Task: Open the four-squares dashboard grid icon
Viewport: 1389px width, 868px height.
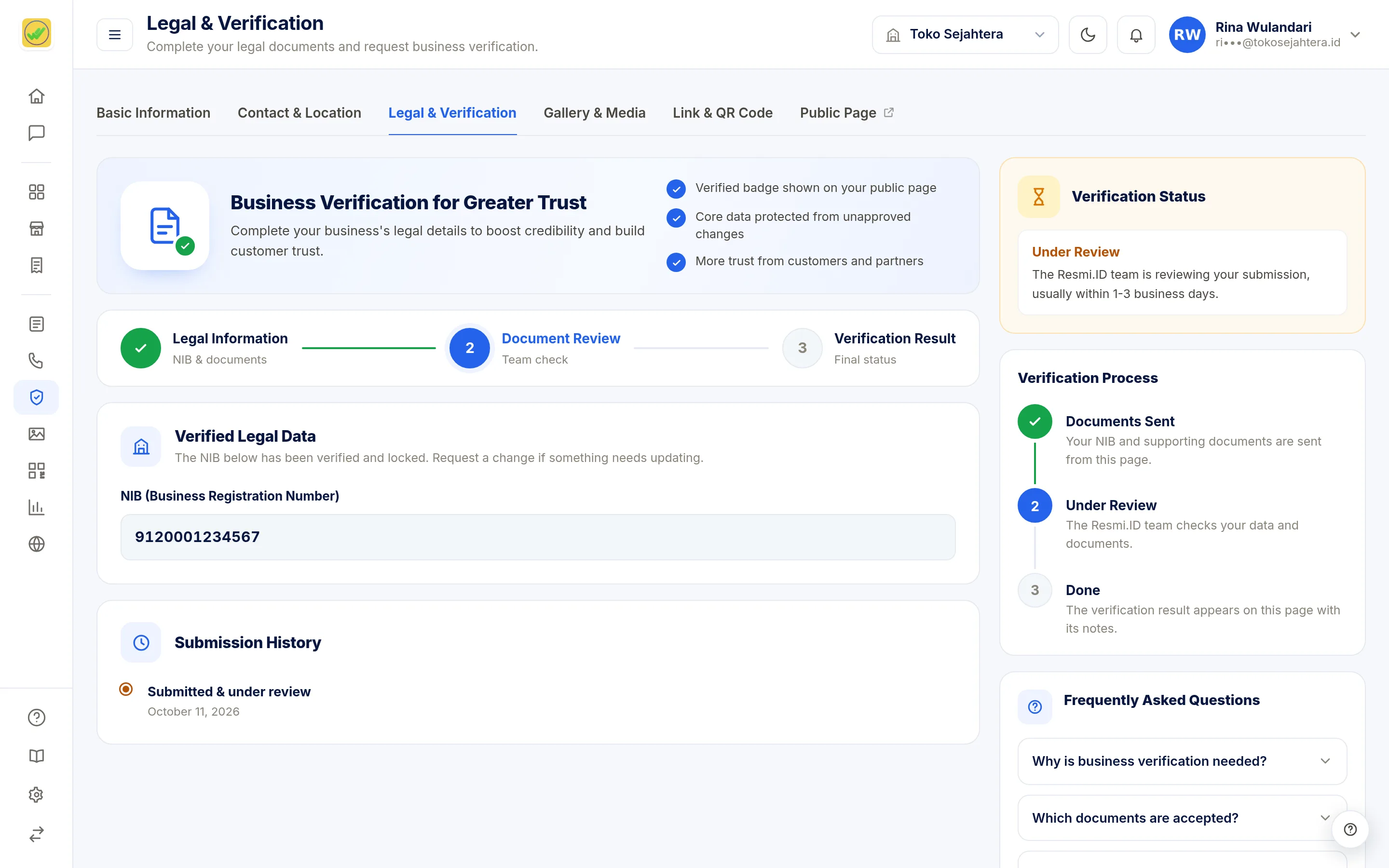Action: tap(36, 192)
